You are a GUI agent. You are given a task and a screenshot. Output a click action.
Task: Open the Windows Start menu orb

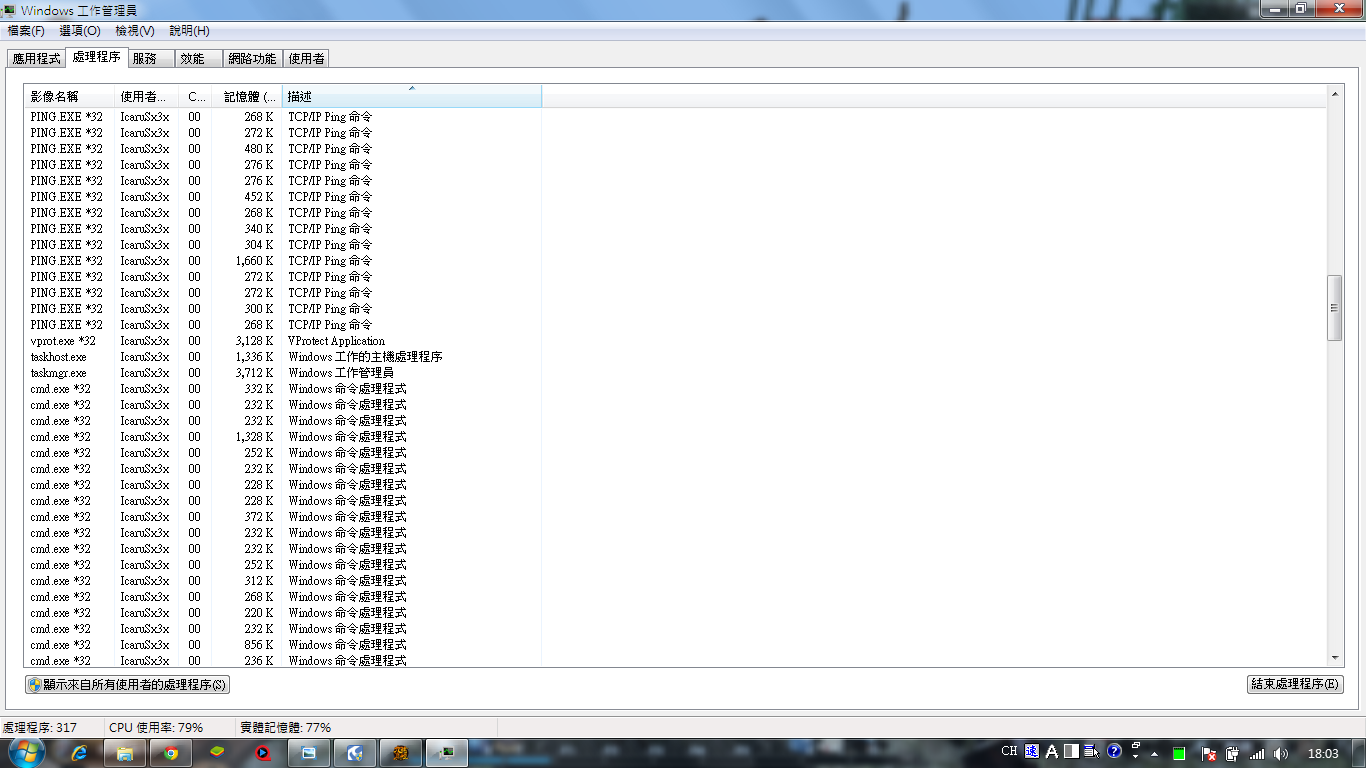pyautogui.click(x=26, y=752)
